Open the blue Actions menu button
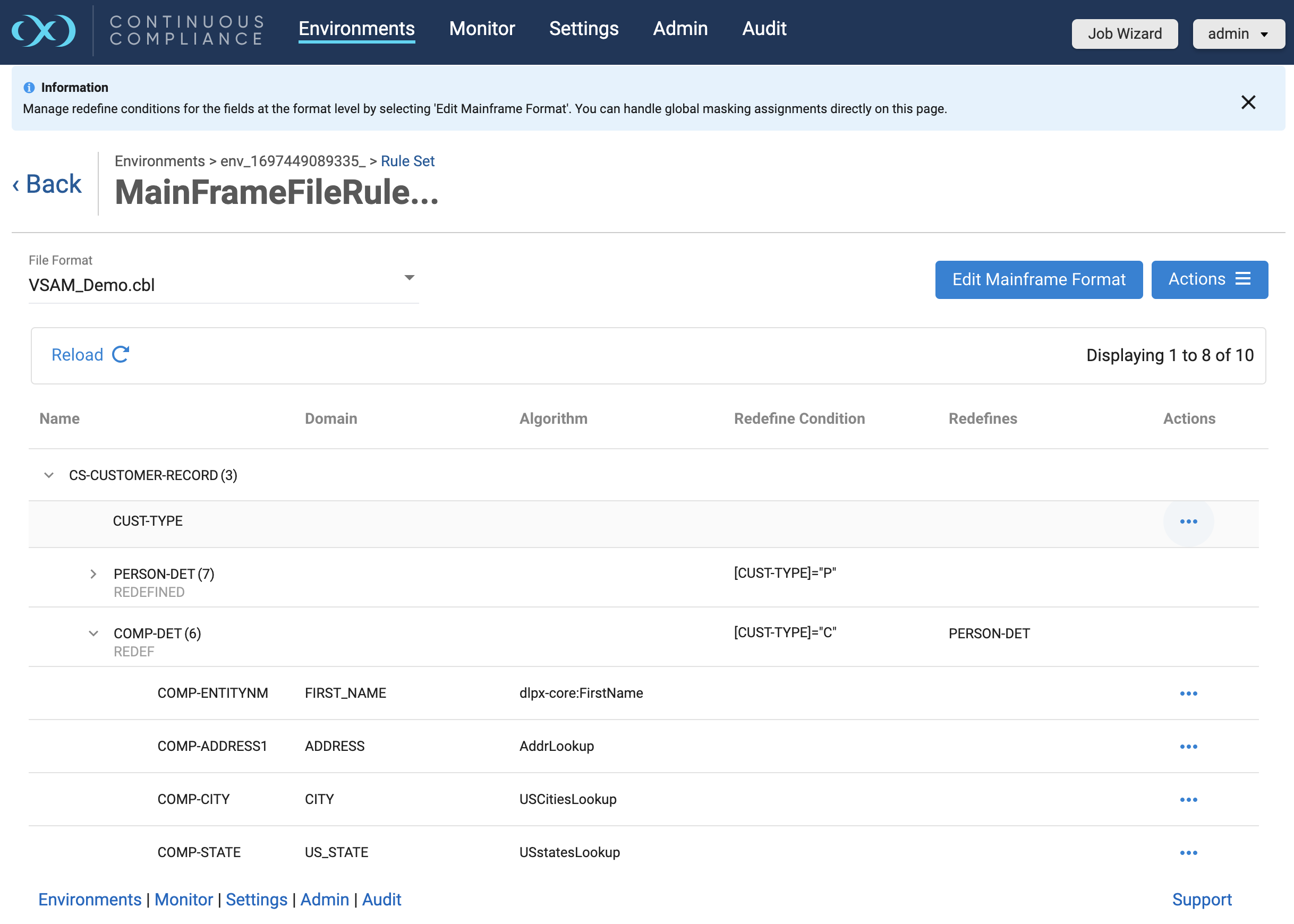 pos(1209,279)
